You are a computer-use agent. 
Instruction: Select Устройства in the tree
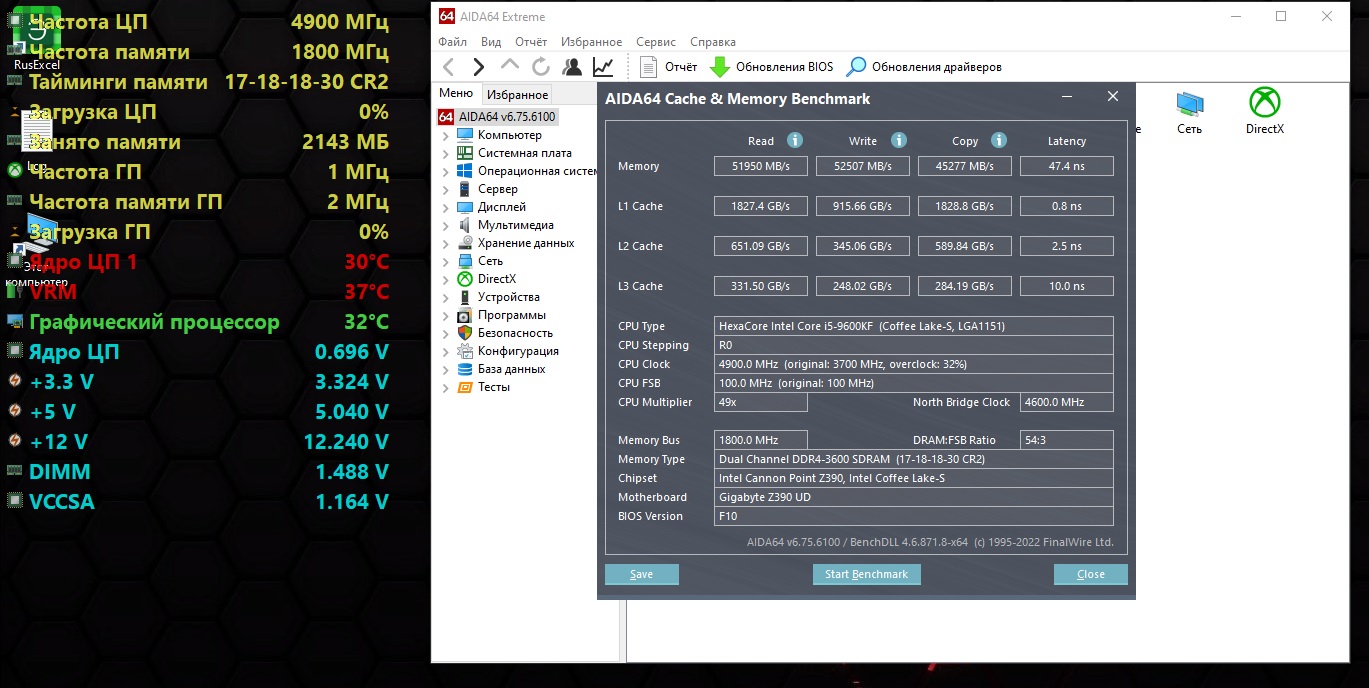pos(508,297)
